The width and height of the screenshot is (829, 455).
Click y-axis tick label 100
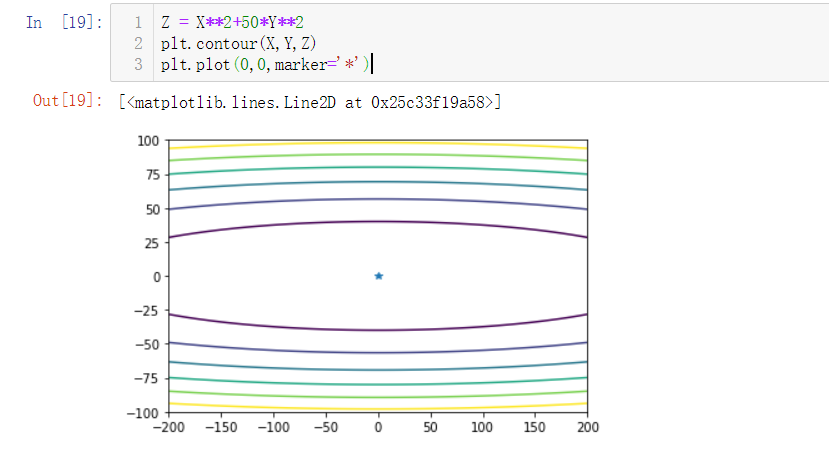coord(148,141)
